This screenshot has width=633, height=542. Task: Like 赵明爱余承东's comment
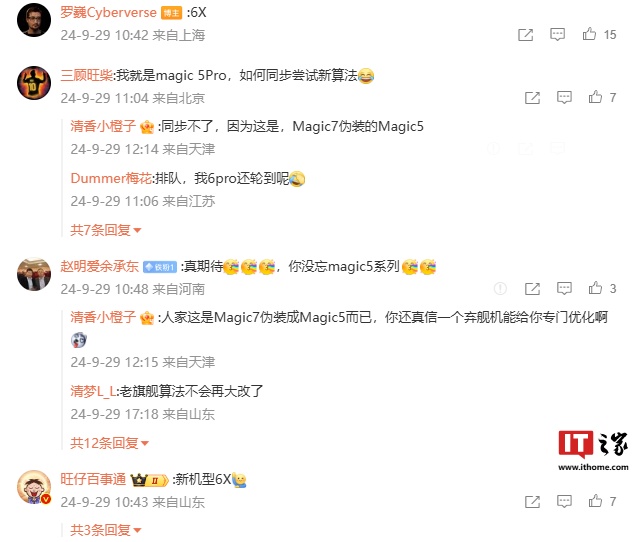595,288
